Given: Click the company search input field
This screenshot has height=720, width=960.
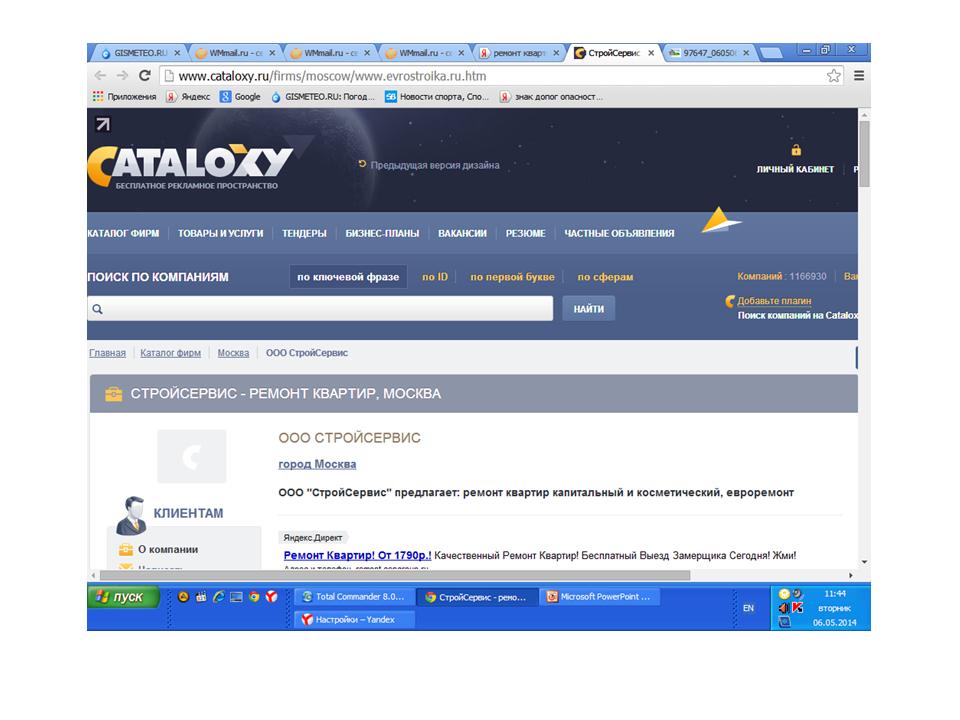Looking at the screenshot, I should (x=320, y=309).
